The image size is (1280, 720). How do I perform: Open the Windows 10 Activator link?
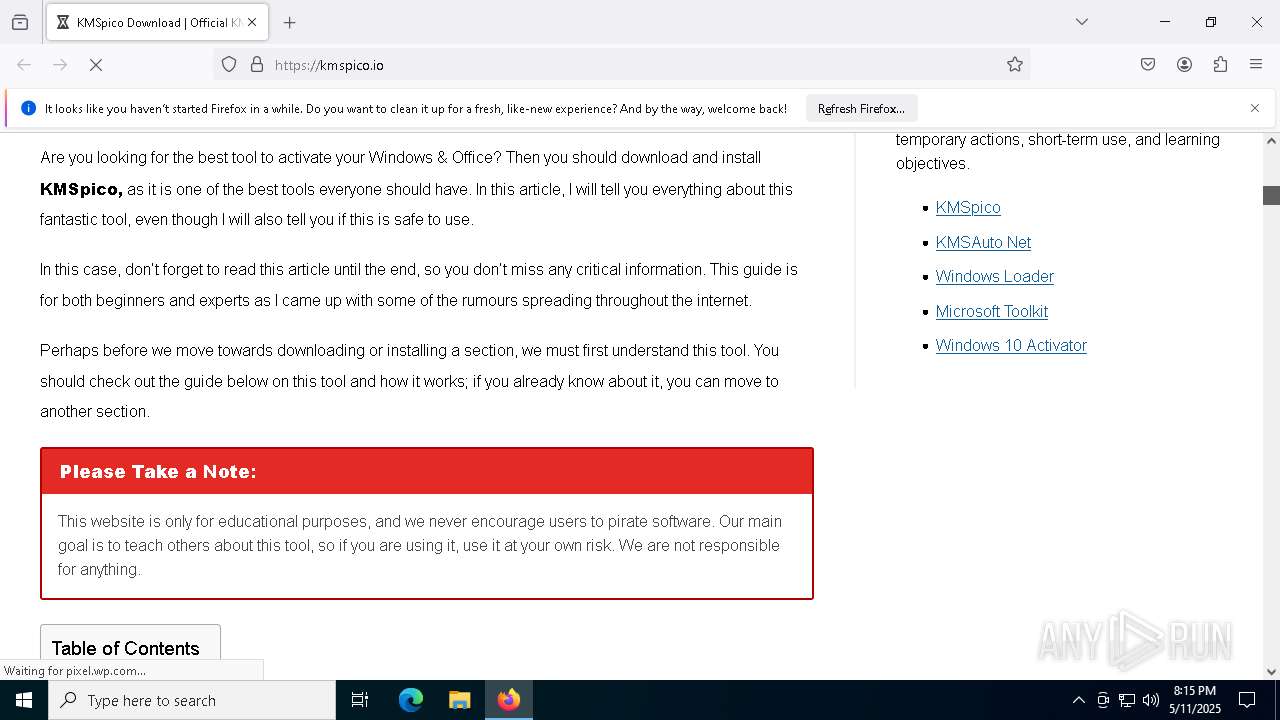tap(1011, 346)
